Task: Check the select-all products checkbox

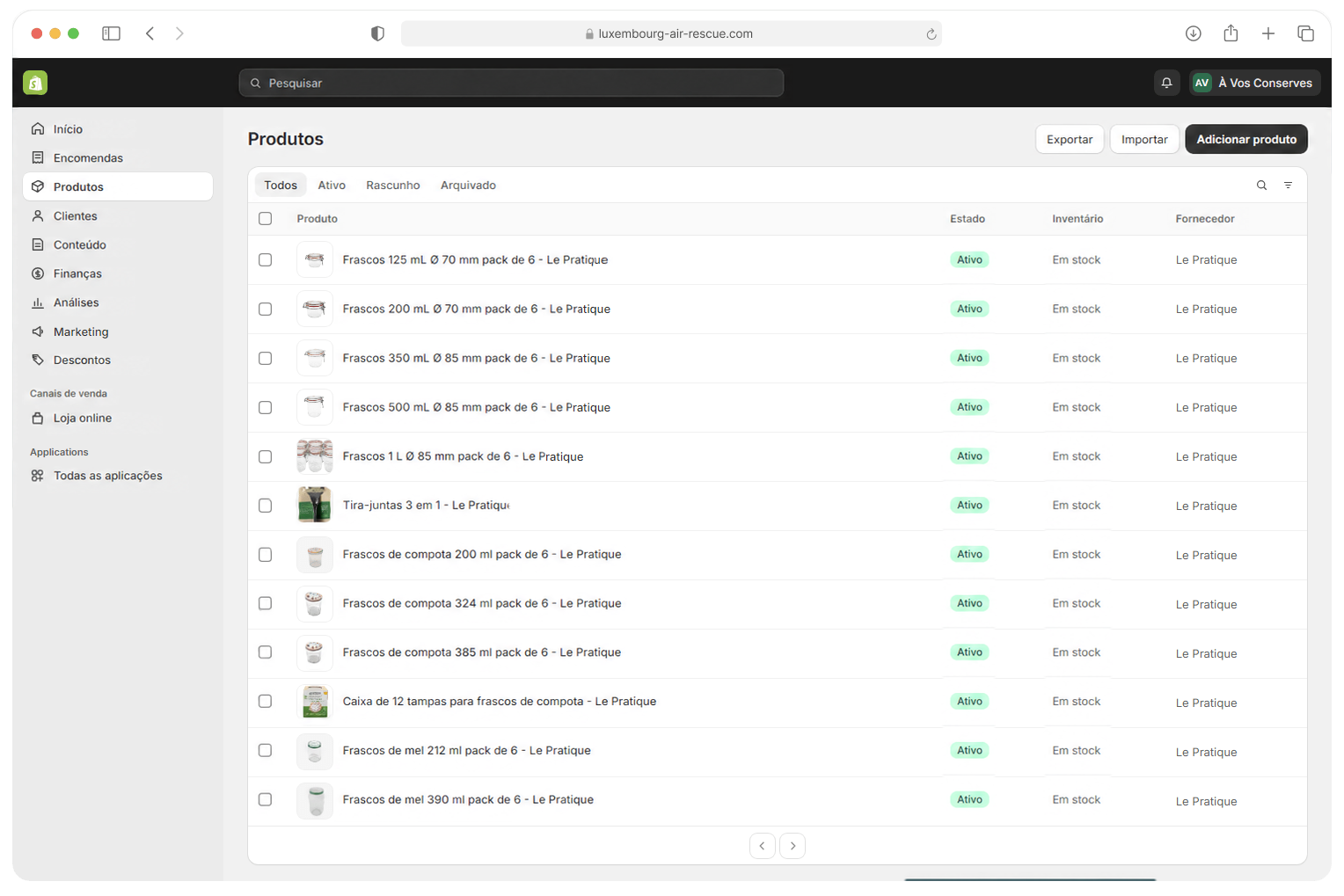Action: click(x=265, y=219)
